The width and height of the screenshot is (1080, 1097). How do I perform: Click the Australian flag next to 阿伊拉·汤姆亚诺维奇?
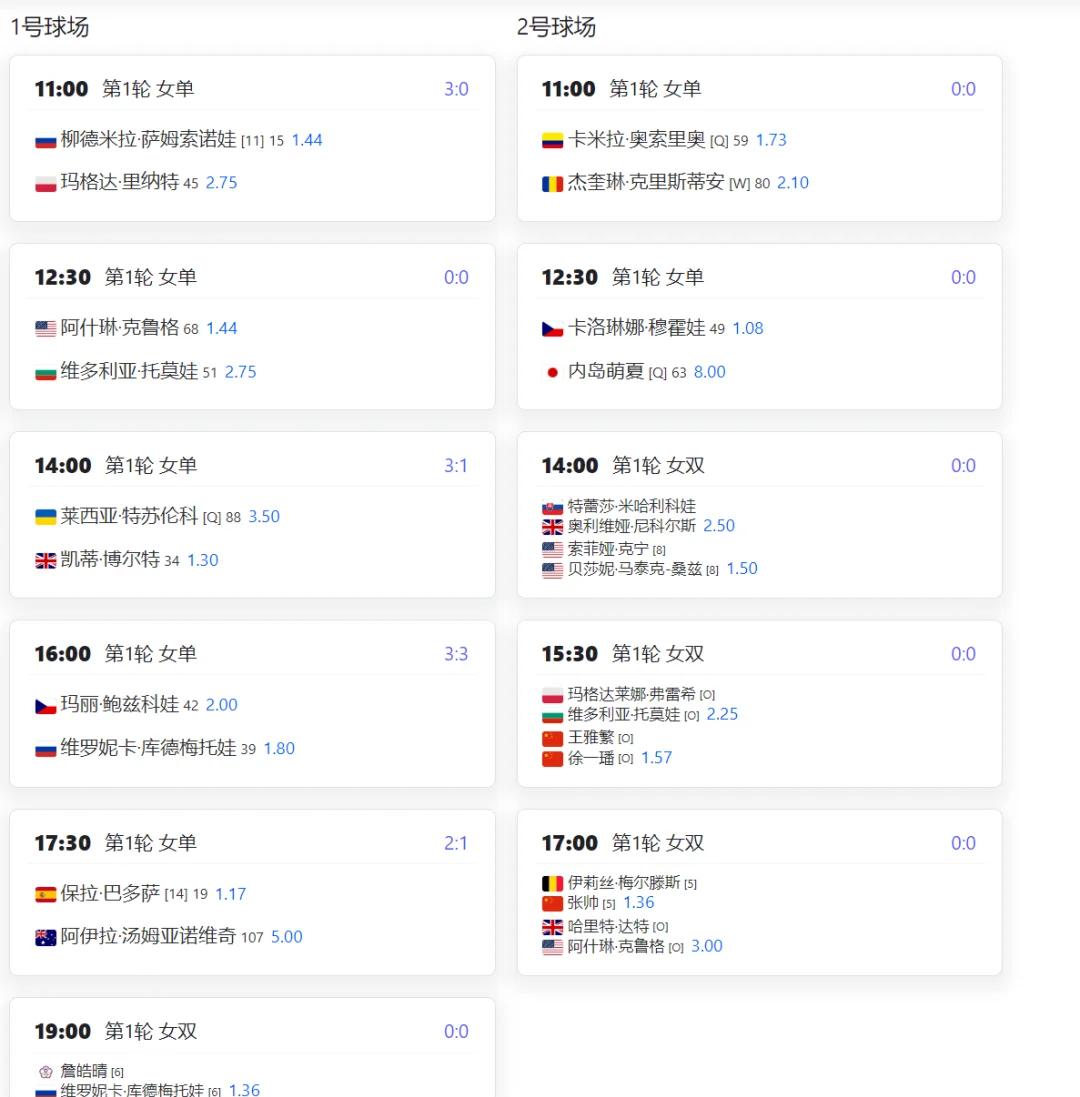[x=46, y=938]
